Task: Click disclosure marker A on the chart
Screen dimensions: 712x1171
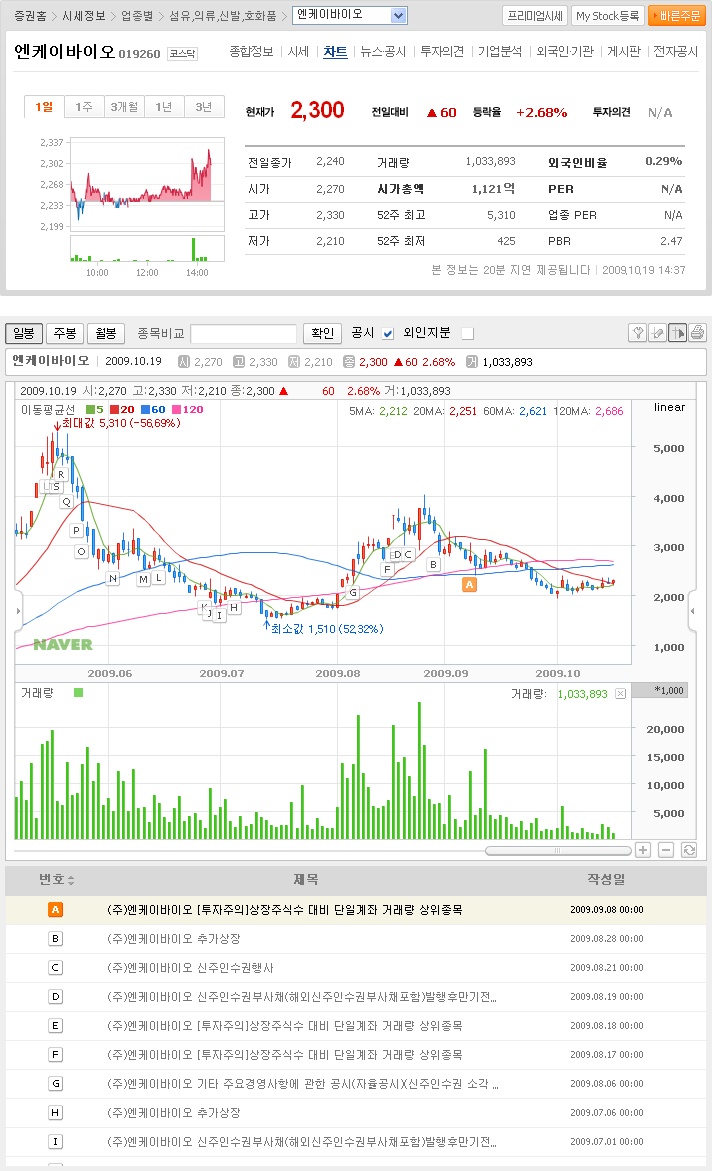Action: 469,585
